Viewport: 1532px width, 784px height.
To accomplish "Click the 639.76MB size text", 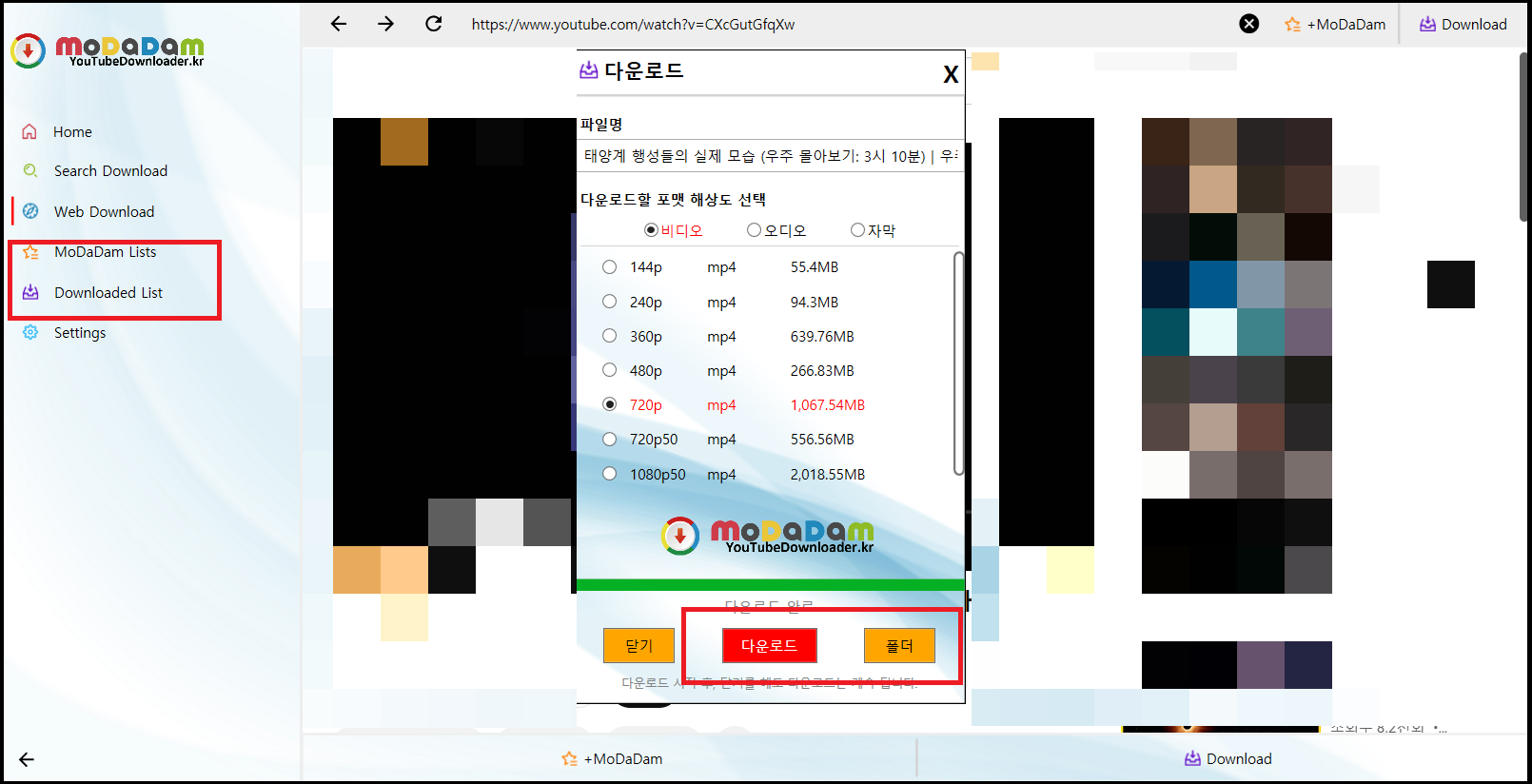I will tap(822, 336).
